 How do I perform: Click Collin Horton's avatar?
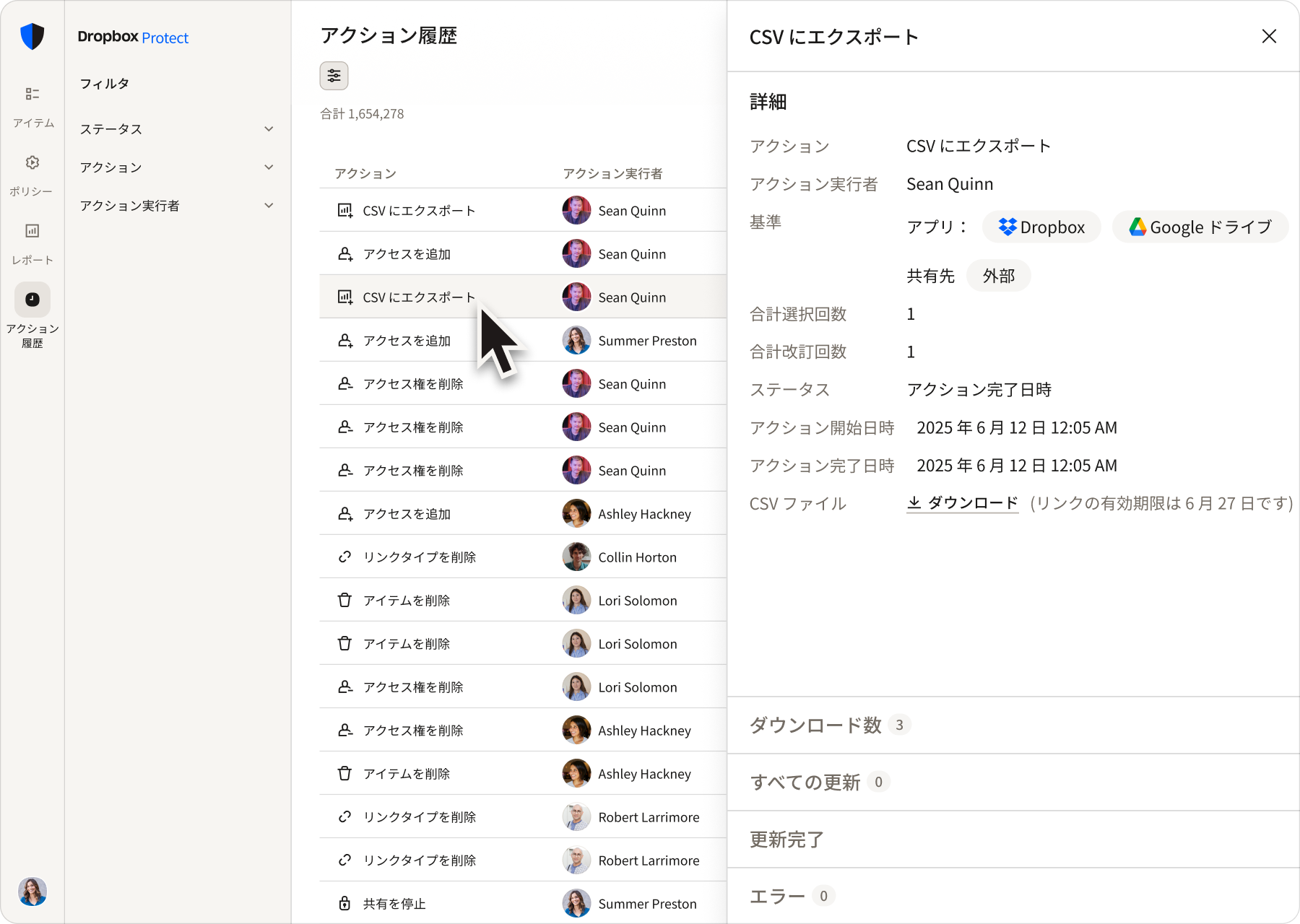point(576,557)
